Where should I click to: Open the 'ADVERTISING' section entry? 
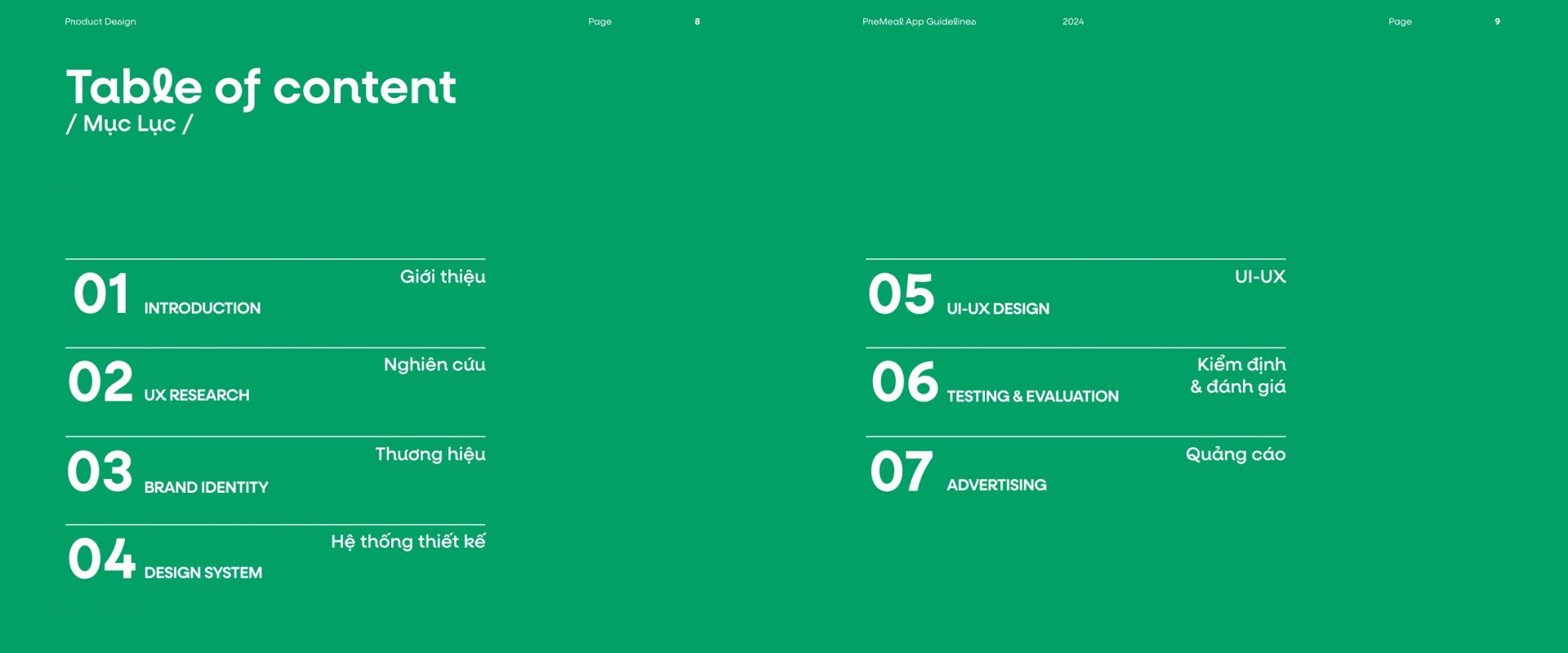click(x=996, y=485)
